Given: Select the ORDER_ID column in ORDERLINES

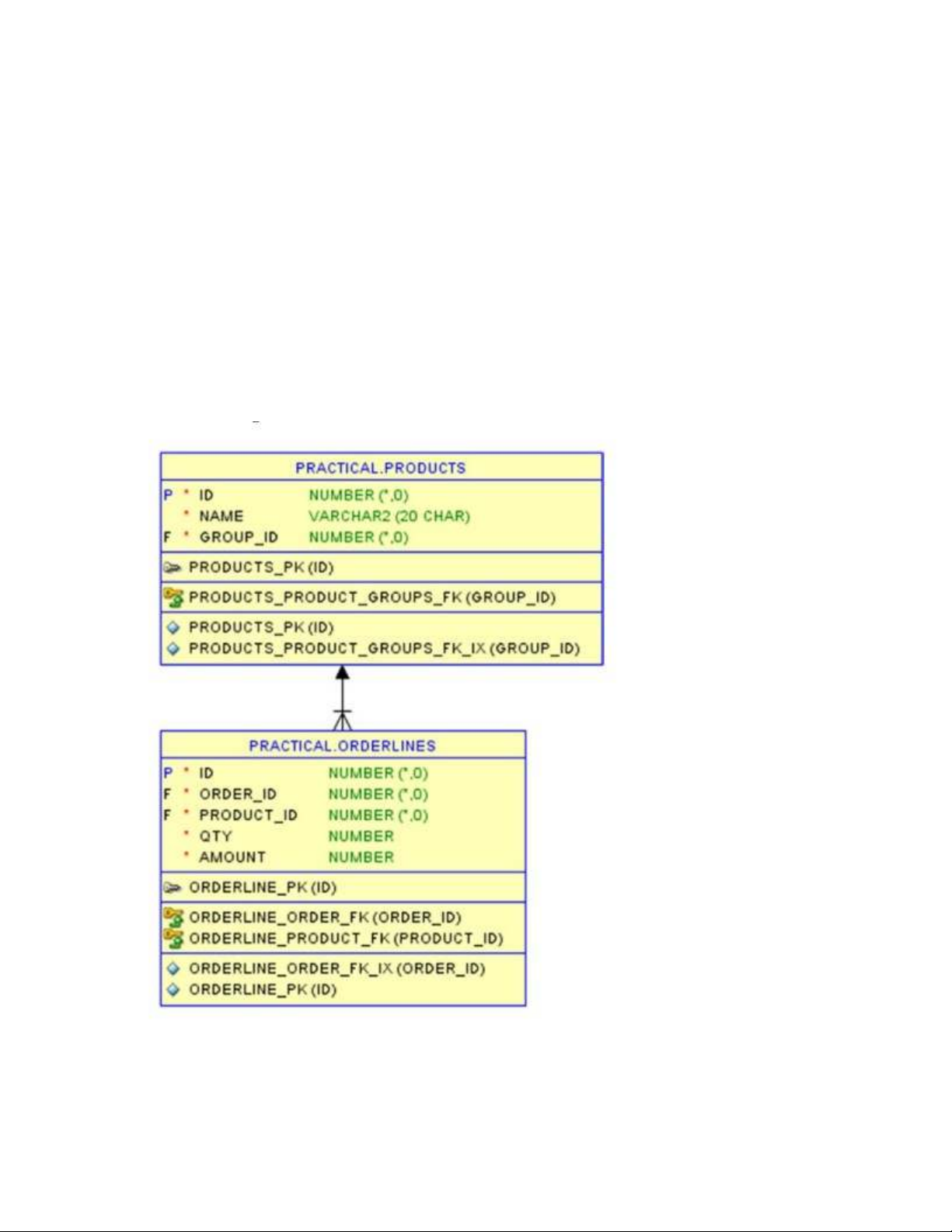Looking at the screenshot, I should coord(237,794).
